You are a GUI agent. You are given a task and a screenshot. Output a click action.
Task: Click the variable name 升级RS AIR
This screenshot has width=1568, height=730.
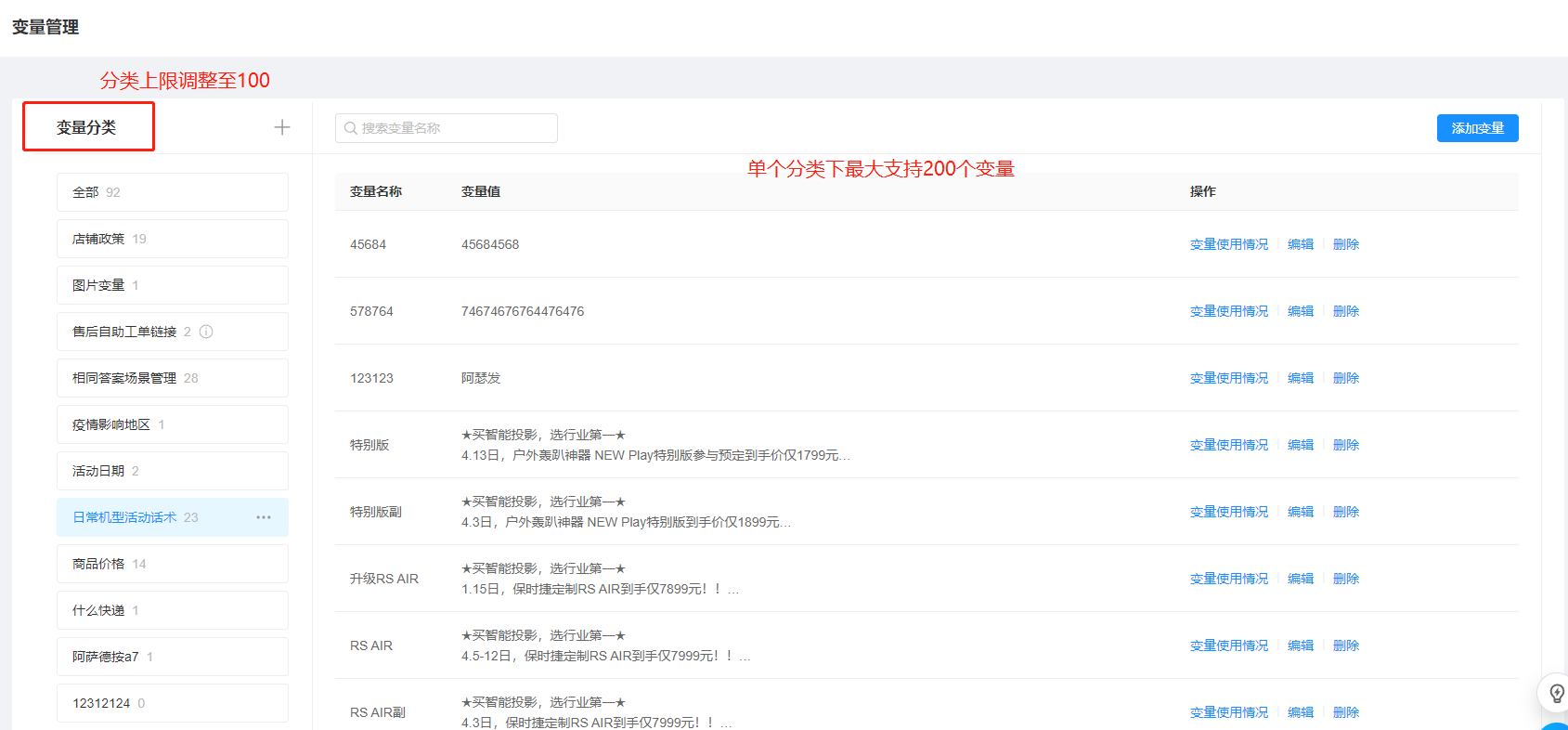point(384,579)
